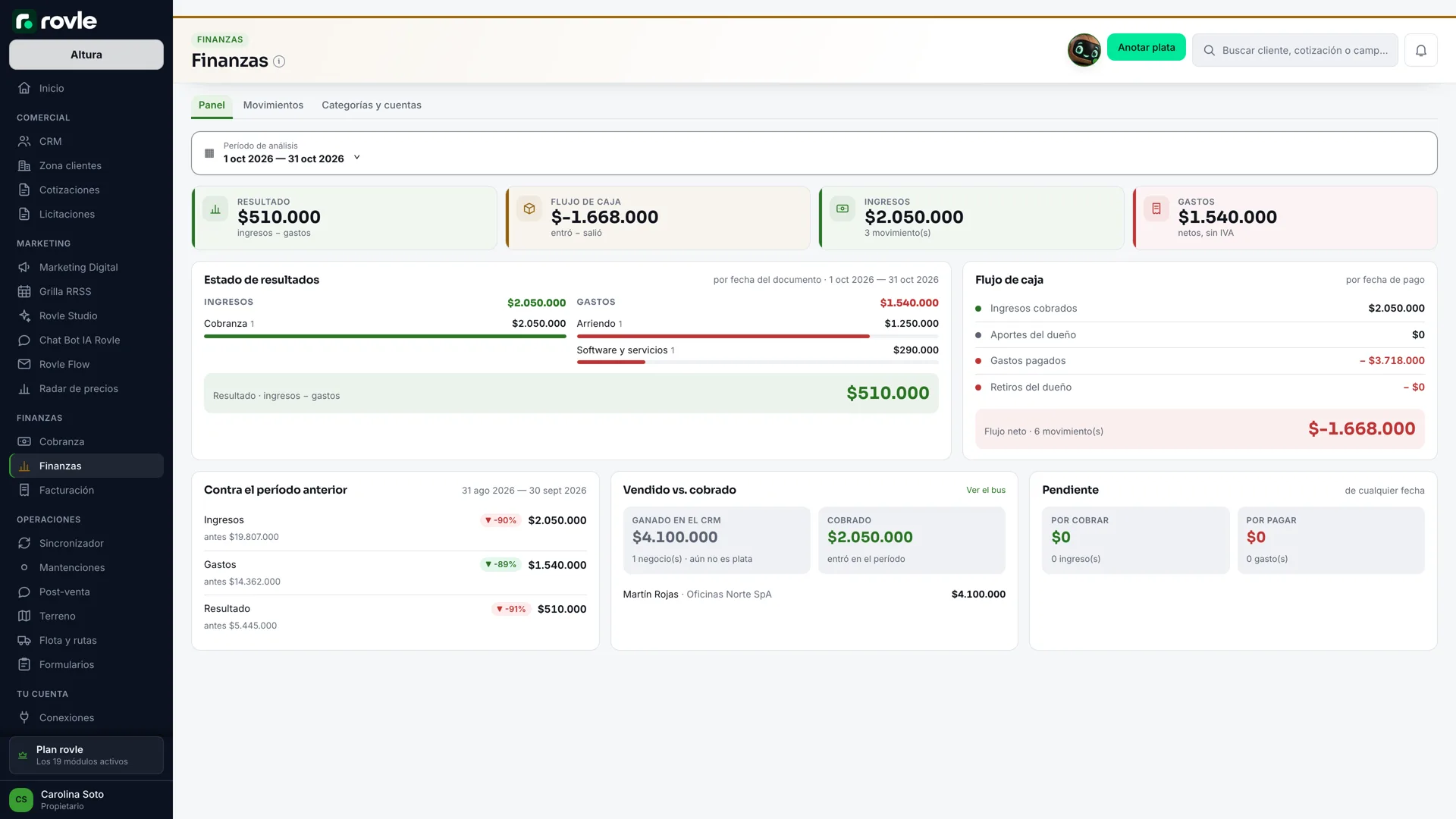Switch to the Movimientos tab
1456x819 pixels.
pyautogui.click(x=273, y=105)
